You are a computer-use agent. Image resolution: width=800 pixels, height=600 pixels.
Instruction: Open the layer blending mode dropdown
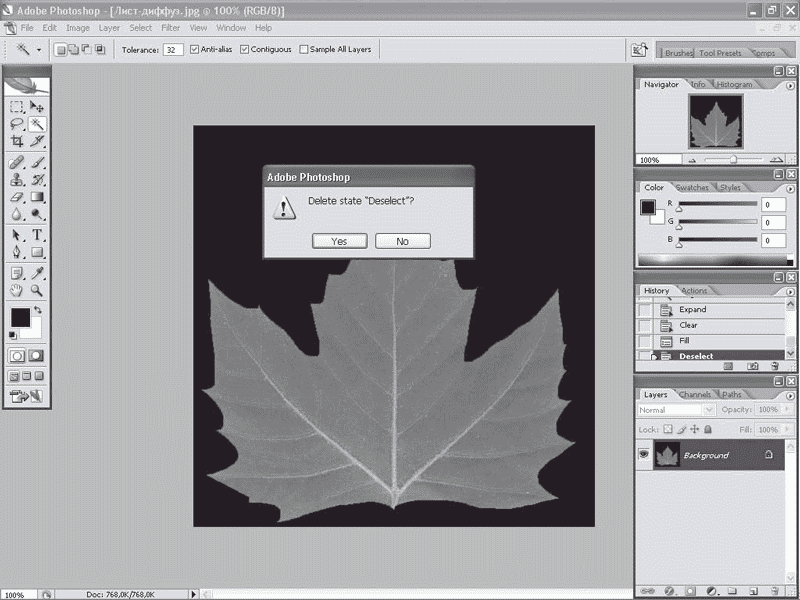(676, 410)
